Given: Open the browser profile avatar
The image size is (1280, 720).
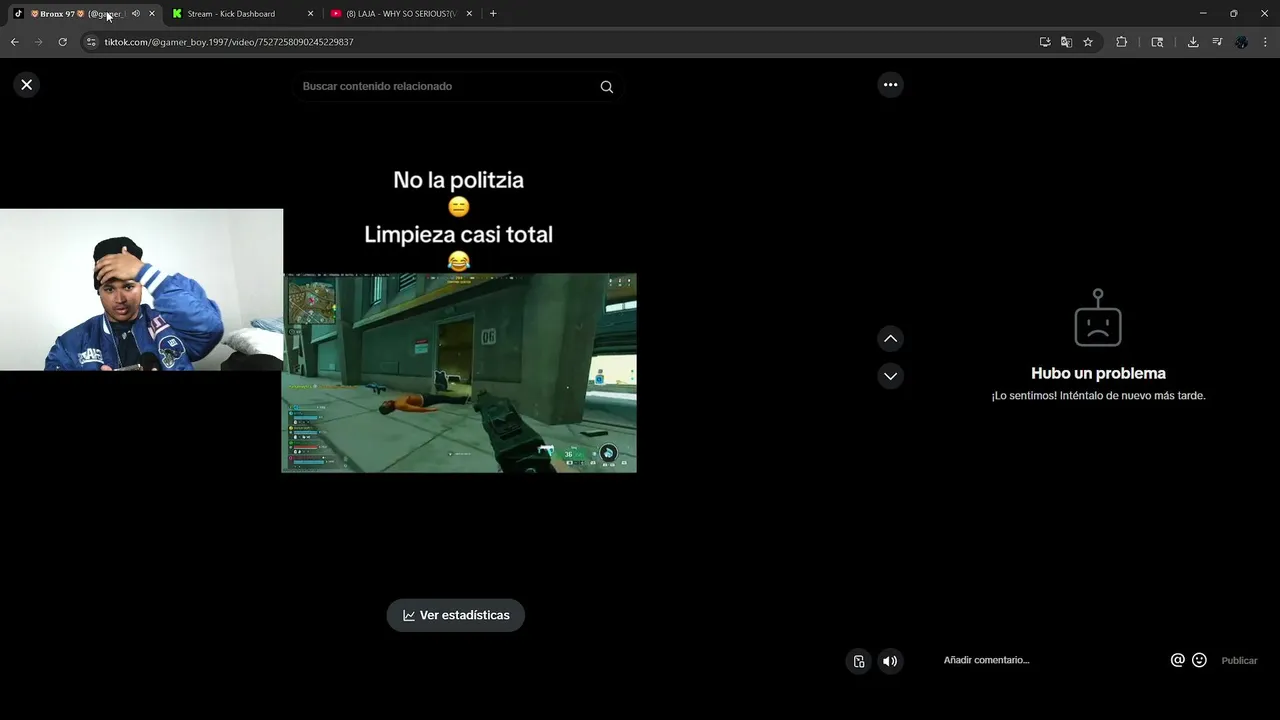Looking at the screenshot, I should point(1241,42).
